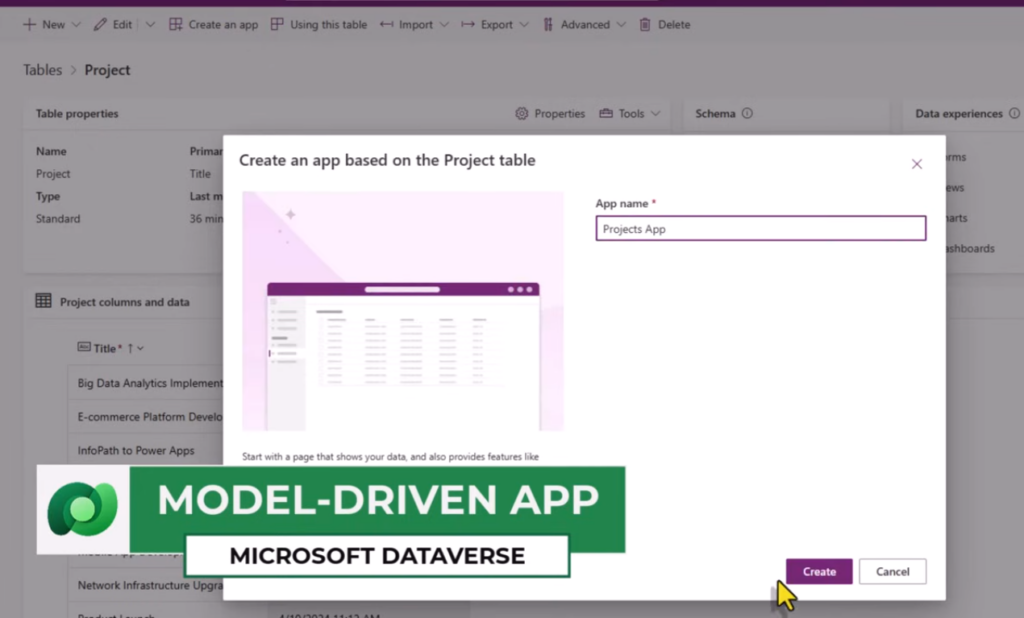Image resolution: width=1024 pixels, height=618 pixels.
Task: Select the Network Infrastructure row
Action: (150, 585)
